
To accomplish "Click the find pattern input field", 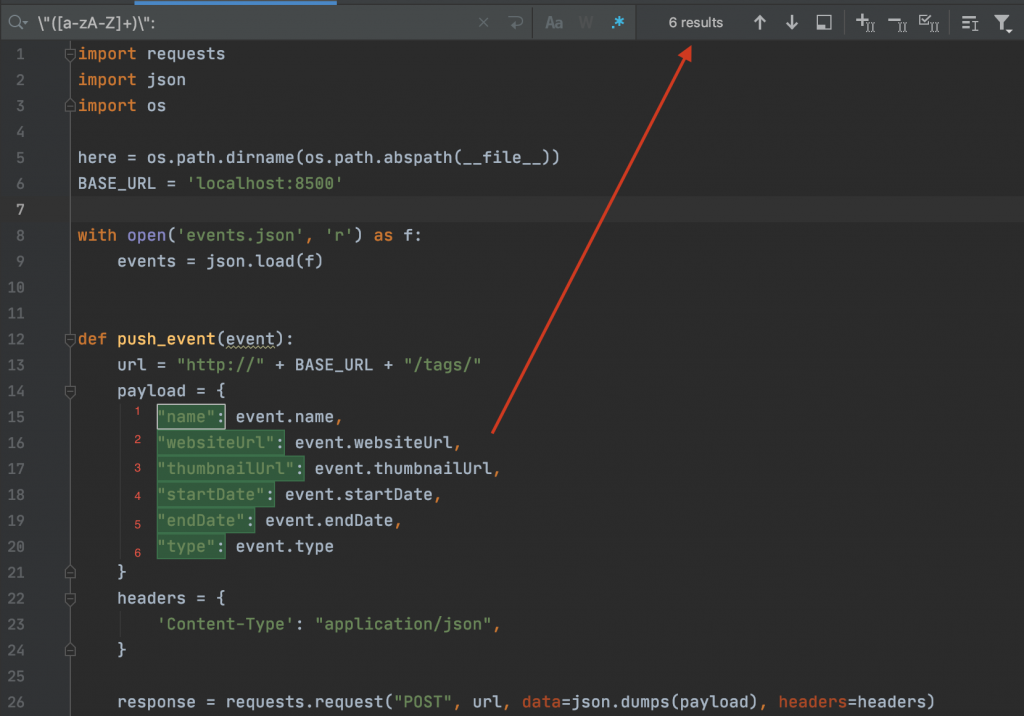I will coord(255,23).
